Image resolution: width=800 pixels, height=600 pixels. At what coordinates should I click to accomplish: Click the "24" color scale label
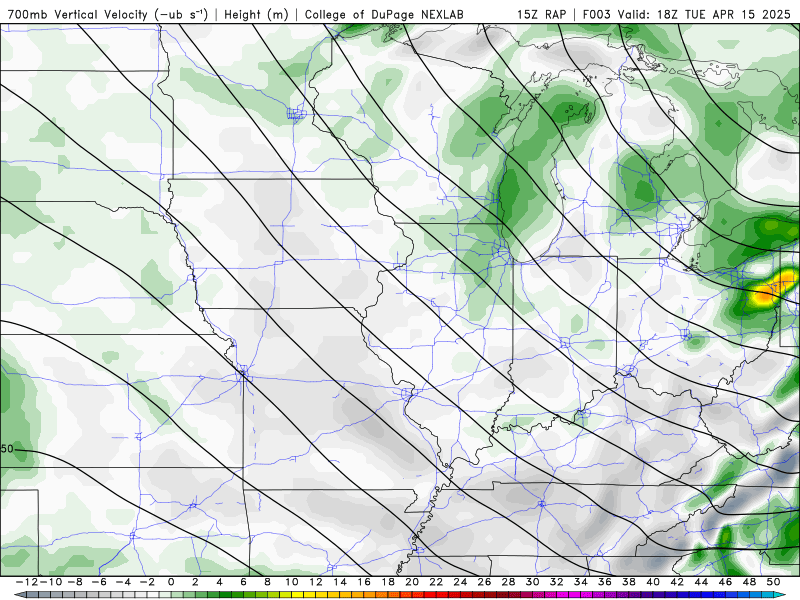click(460, 582)
